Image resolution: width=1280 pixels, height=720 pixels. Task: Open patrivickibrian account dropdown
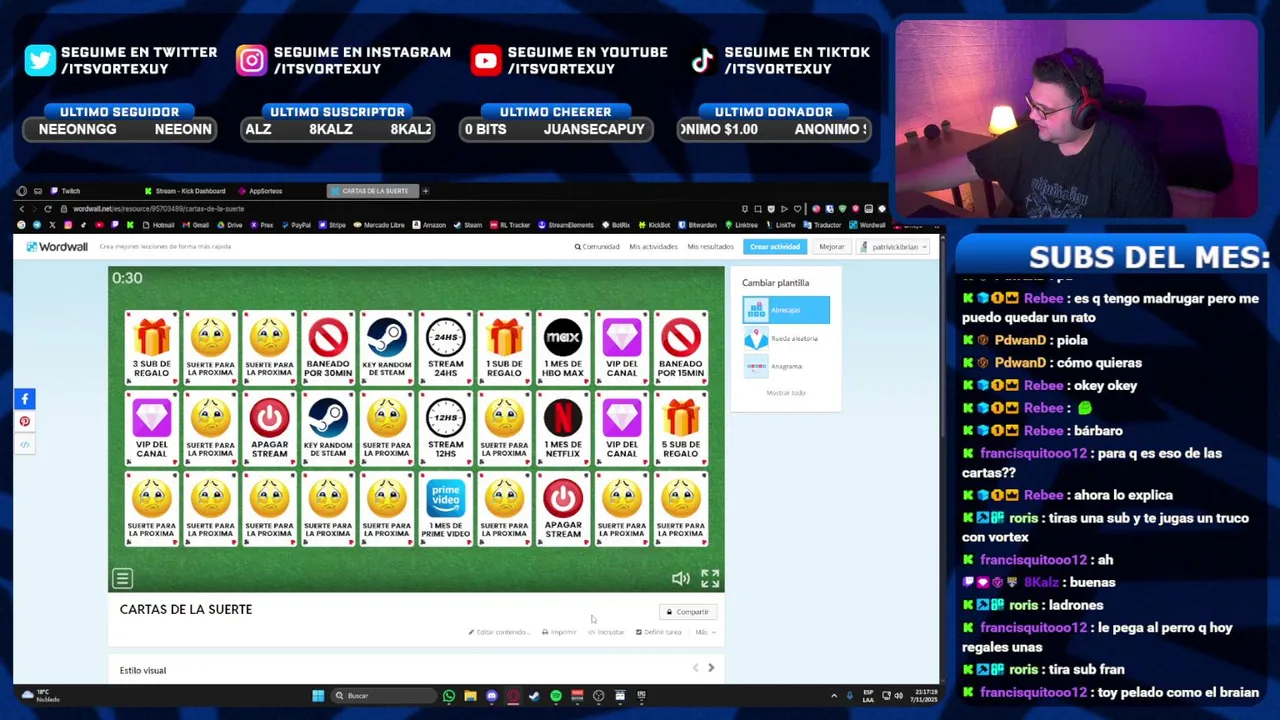pos(894,247)
